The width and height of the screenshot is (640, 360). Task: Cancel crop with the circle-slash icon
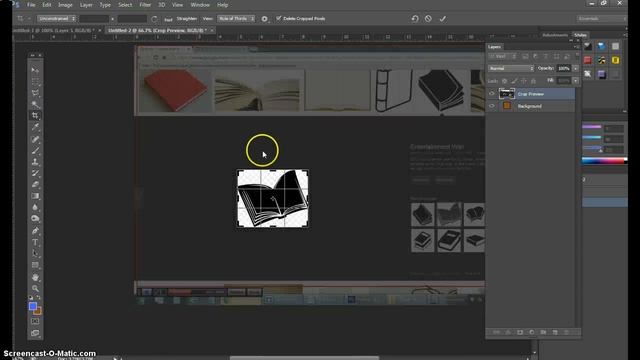tap(428, 19)
